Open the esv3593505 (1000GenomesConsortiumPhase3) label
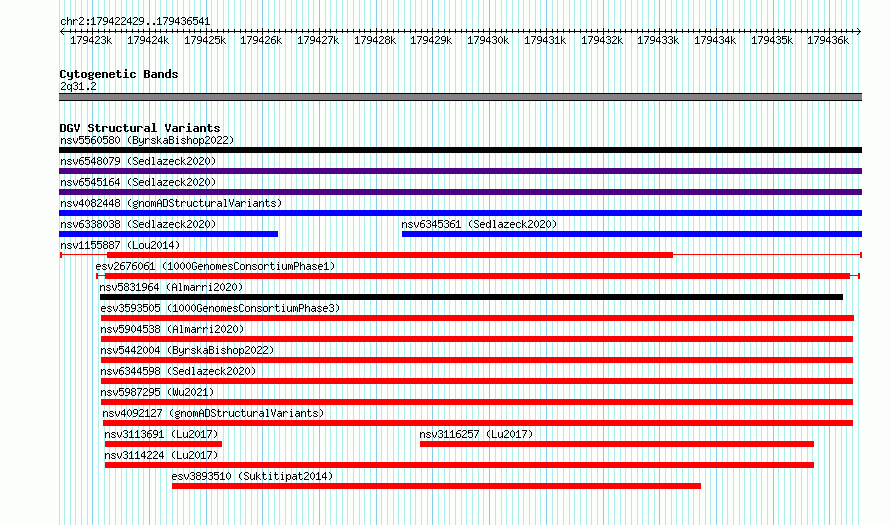 coord(220,308)
